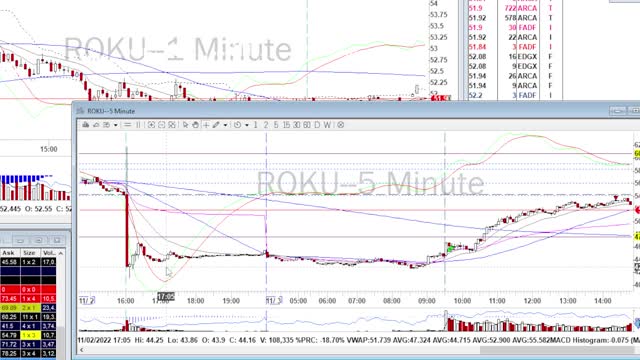Screen dimensions: 640x360
Task: Switch chart to 2 minute interval
Action: [x=266, y=125]
